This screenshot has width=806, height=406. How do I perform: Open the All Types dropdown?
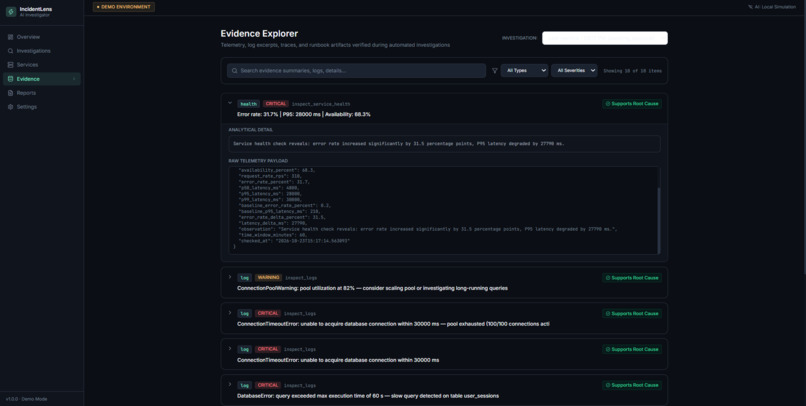tap(524, 71)
